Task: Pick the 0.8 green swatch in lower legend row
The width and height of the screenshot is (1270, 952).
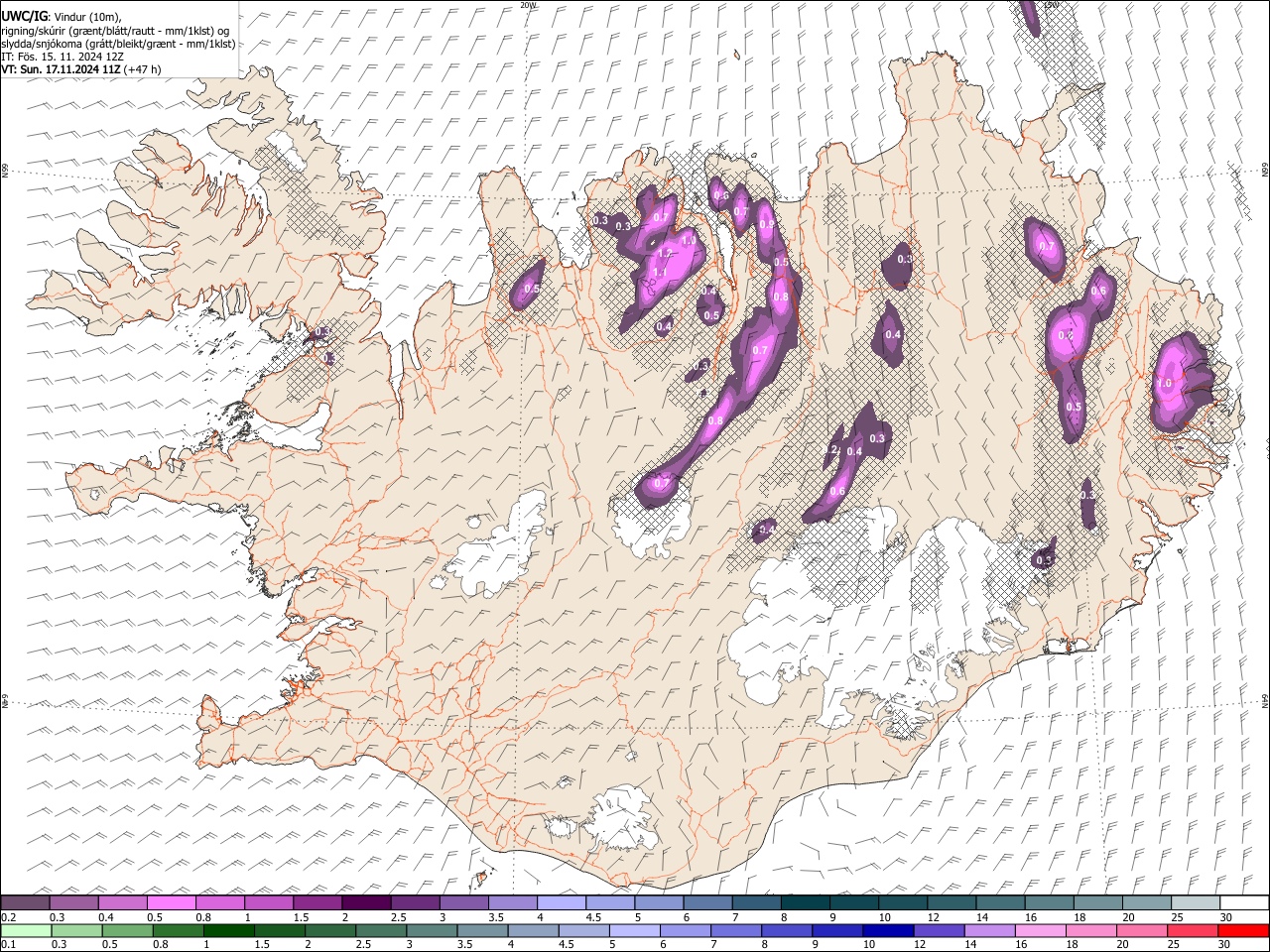Action: coord(179,930)
